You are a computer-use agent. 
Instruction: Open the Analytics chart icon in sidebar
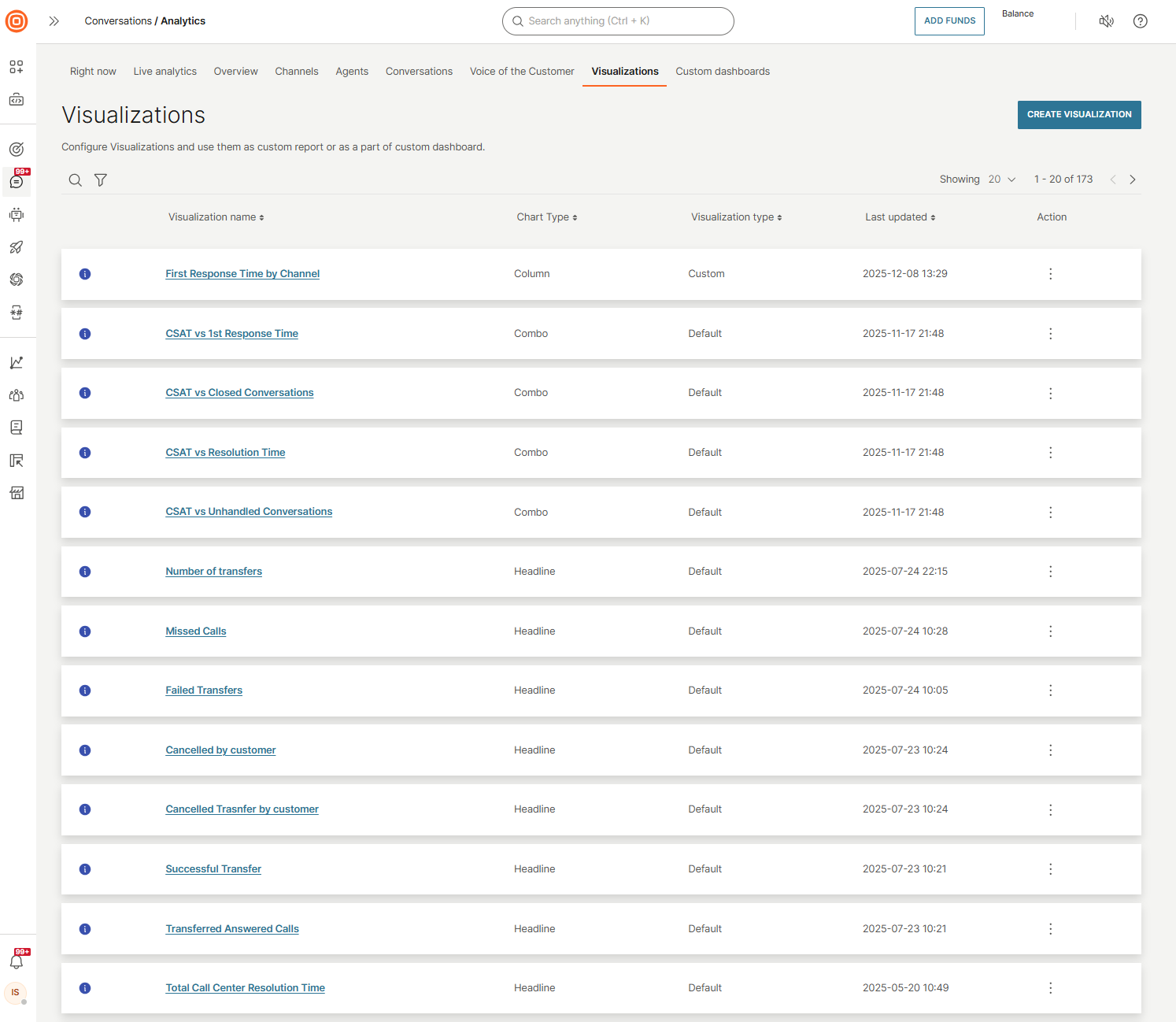pyautogui.click(x=17, y=362)
